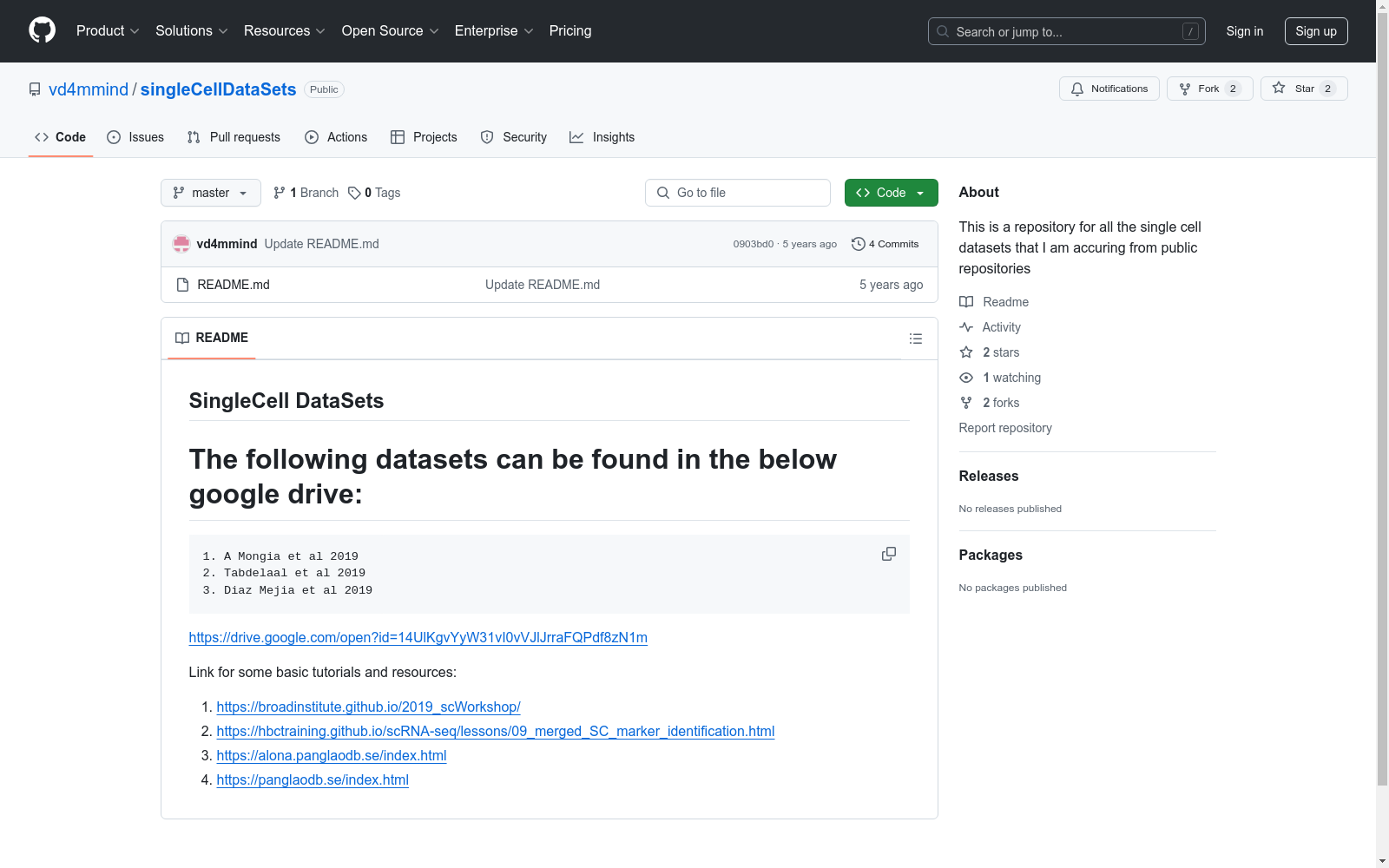This screenshot has height=868, width=1389.
Task: Click the pulse icon beside Activity
Action: click(966, 327)
